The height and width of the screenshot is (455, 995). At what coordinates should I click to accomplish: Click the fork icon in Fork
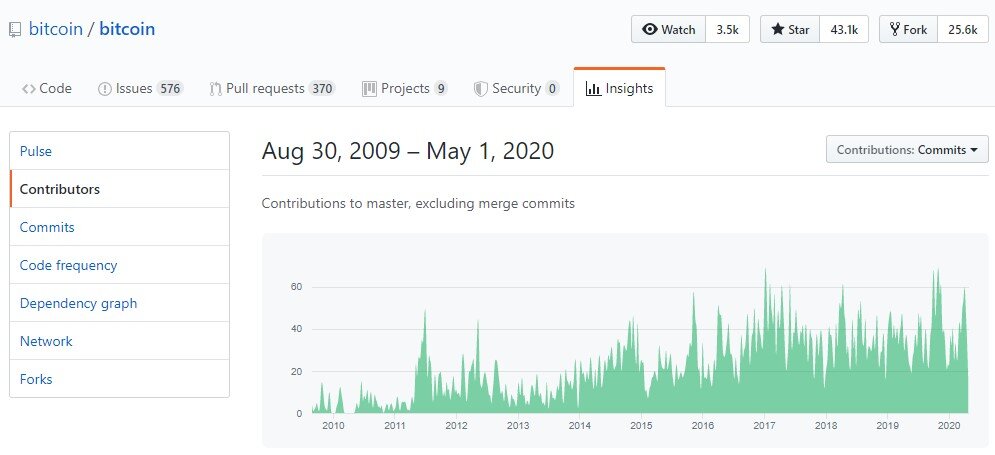pos(895,29)
